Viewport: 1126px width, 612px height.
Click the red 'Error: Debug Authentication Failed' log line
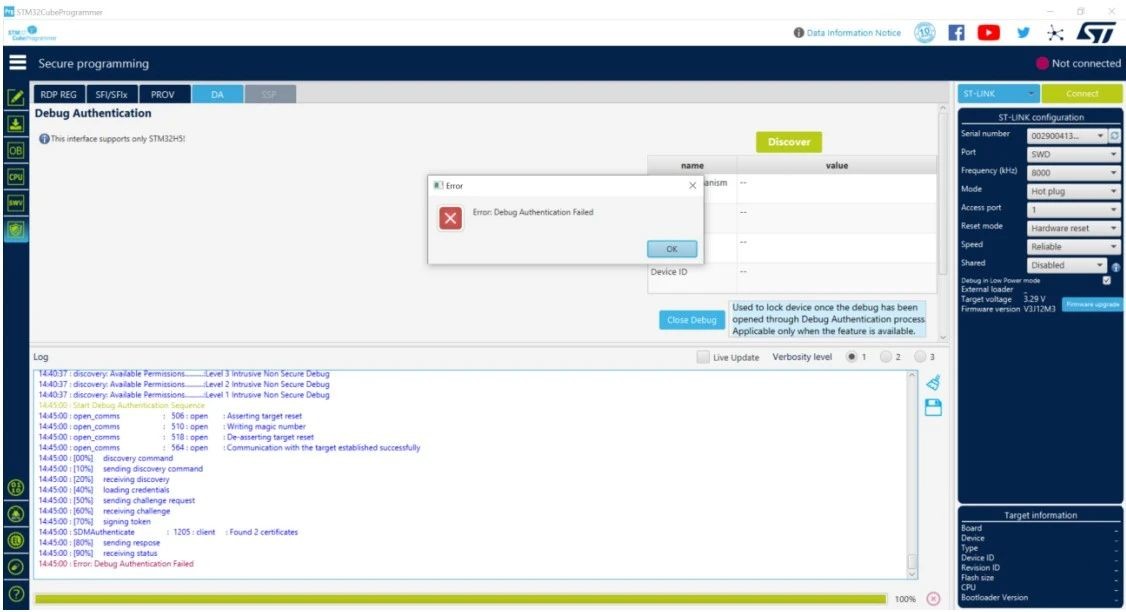[x=116, y=564]
